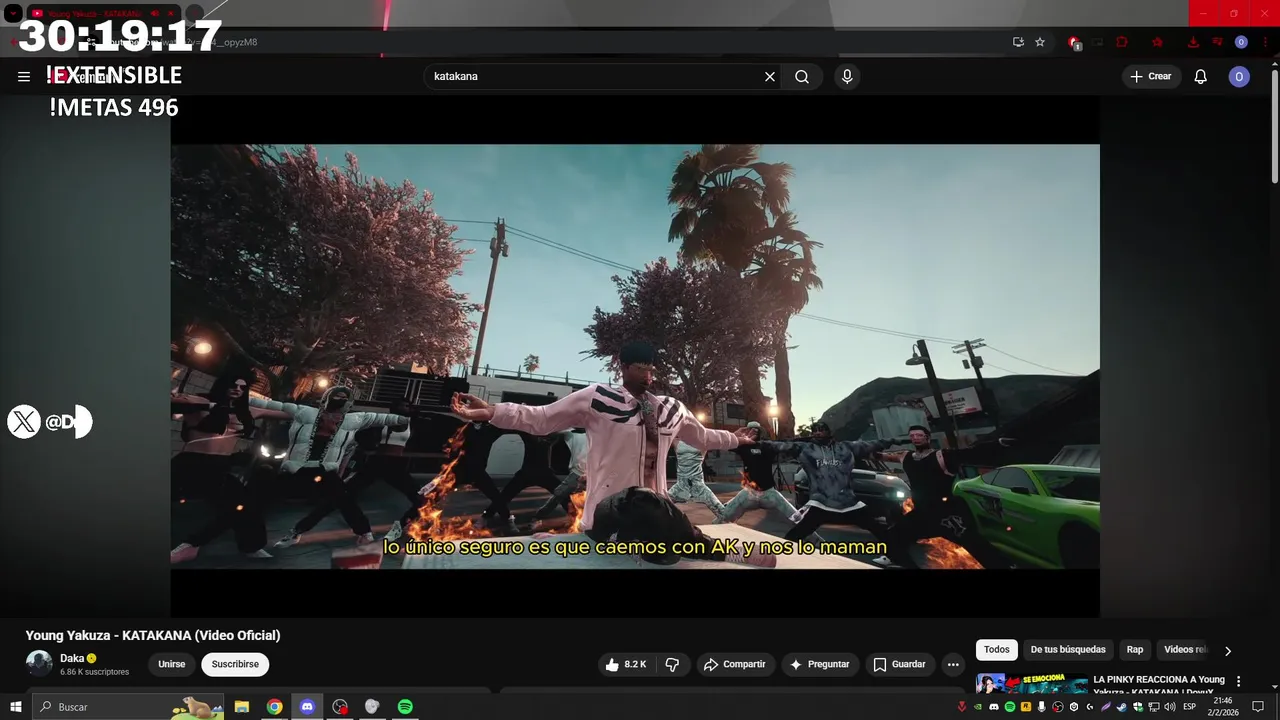The image size is (1280, 720).
Task: Open the YouTube account avatar menu
Action: 1239,76
